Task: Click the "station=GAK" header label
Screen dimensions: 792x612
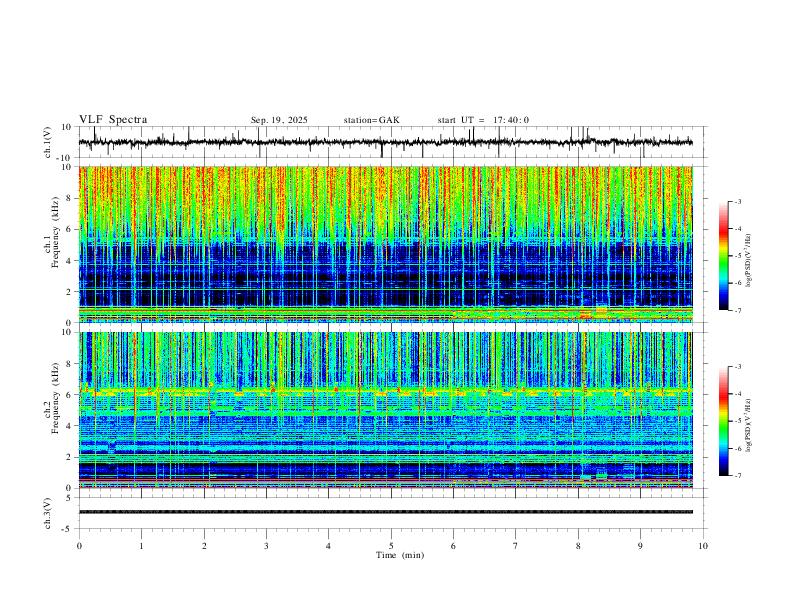Action: (x=371, y=120)
